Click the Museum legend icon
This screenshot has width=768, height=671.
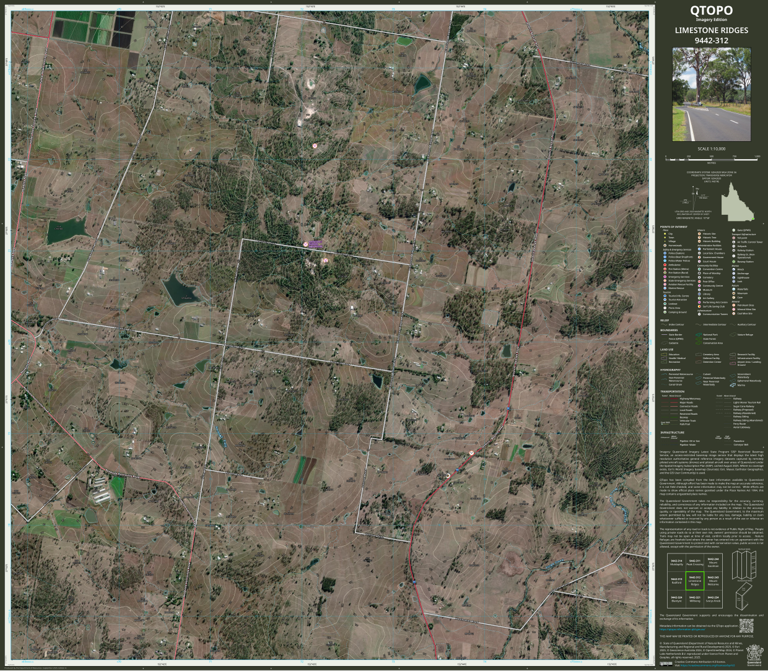[x=699, y=290]
